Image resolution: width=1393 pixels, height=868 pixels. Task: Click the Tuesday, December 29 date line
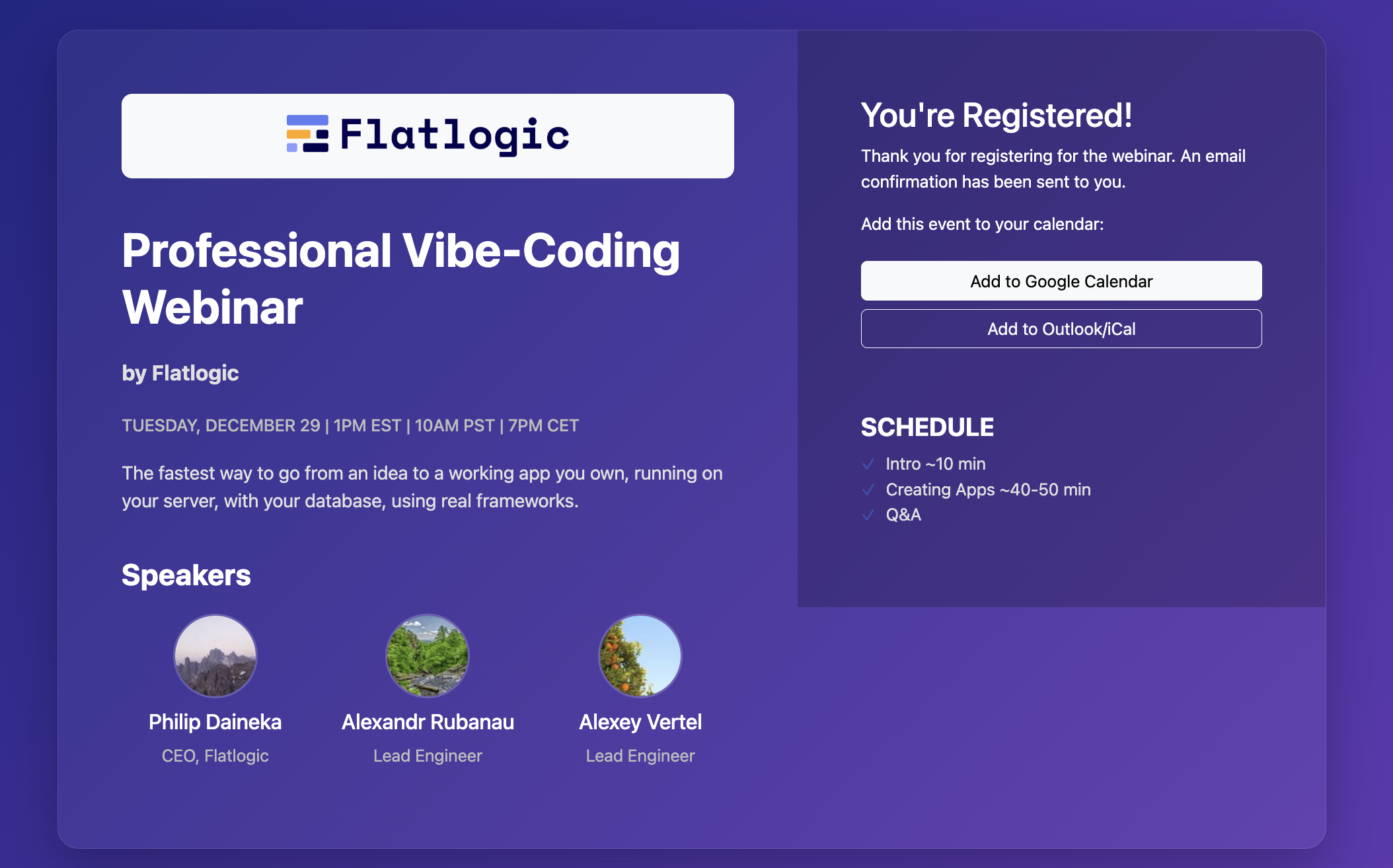point(350,425)
